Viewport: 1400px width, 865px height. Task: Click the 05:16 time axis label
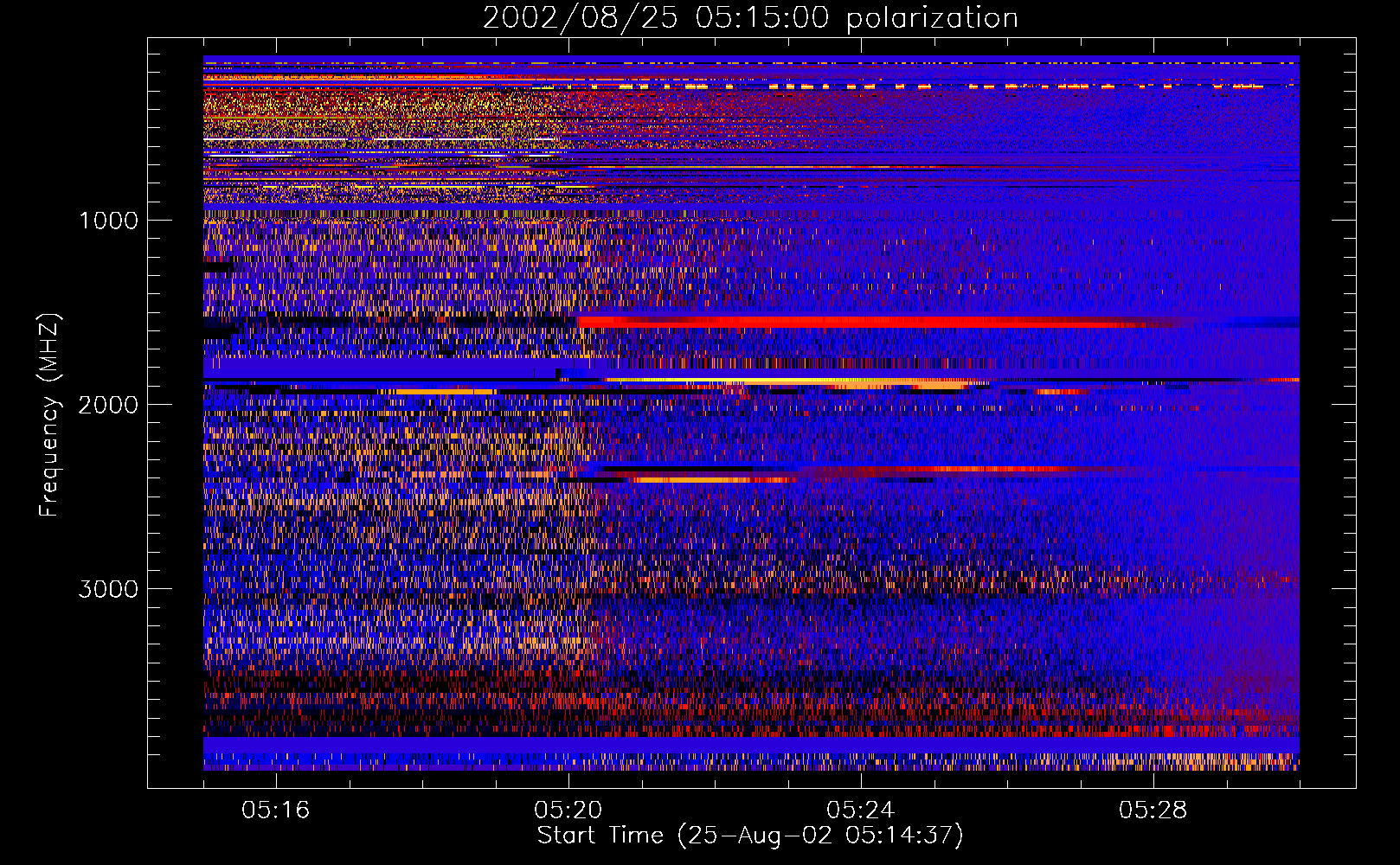[x=275, y=810]
